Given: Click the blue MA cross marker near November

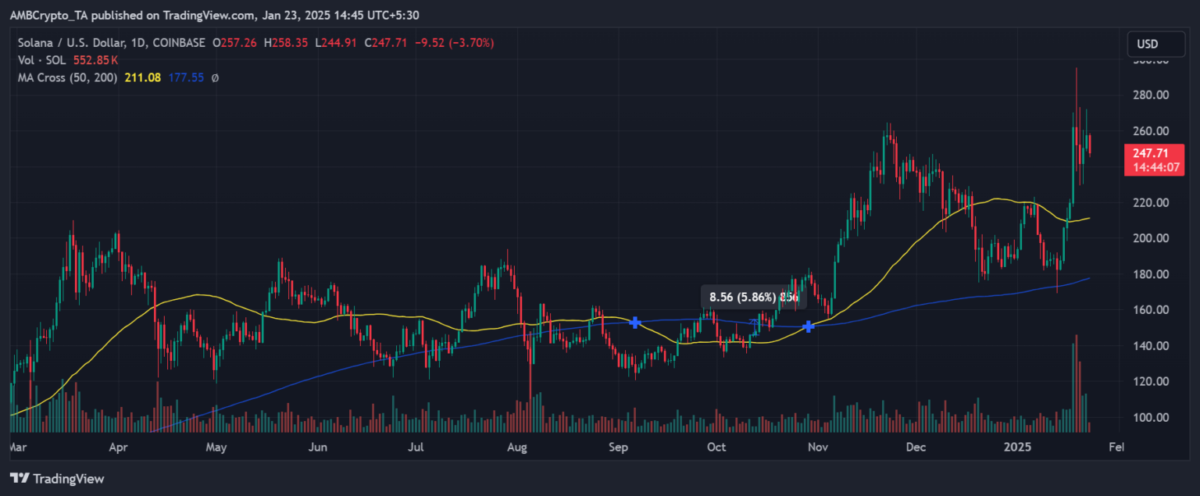Looking at the screenshot, I should 808,326.
